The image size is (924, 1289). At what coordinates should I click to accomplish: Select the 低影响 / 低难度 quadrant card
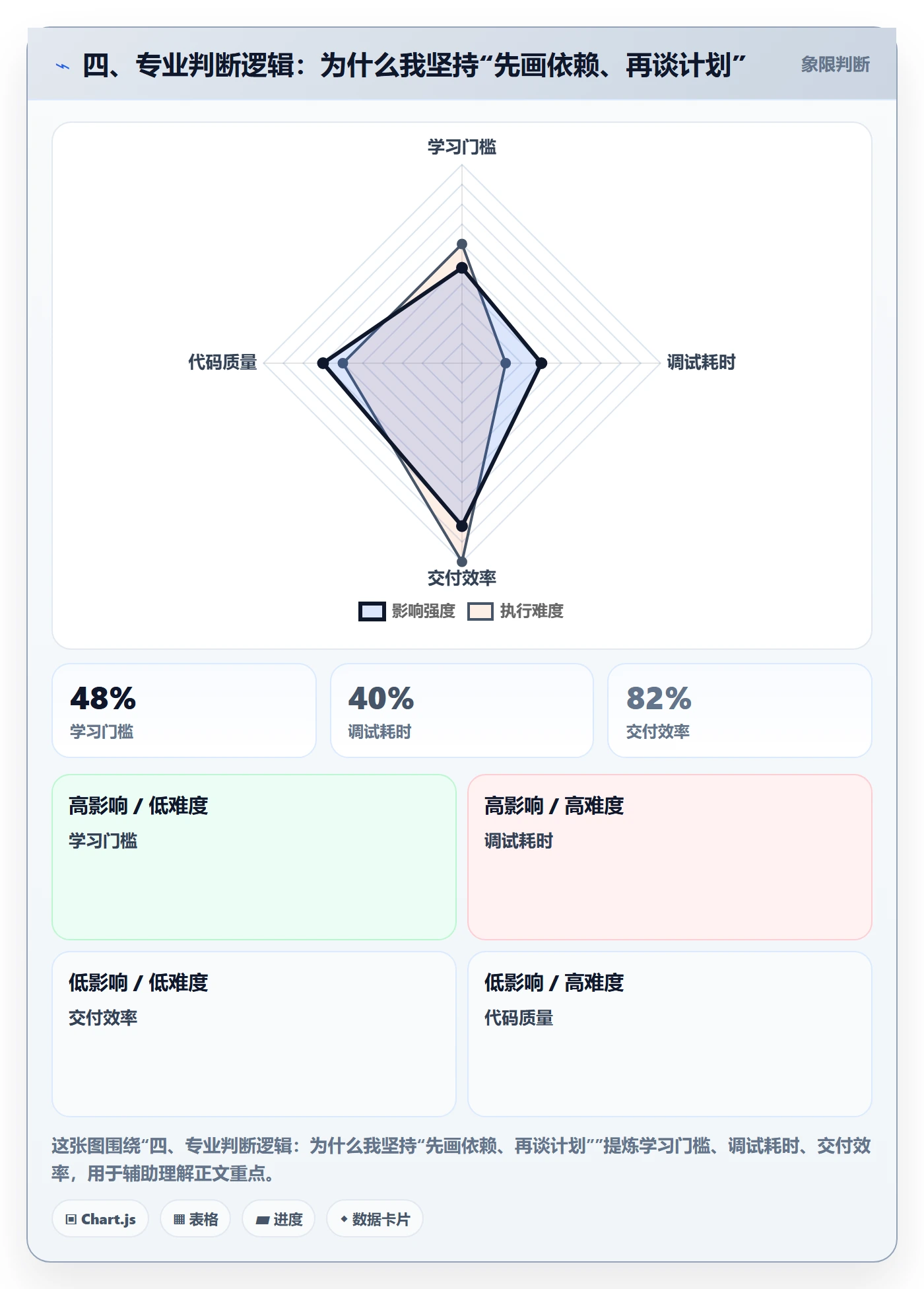(x=254, y=1034)
